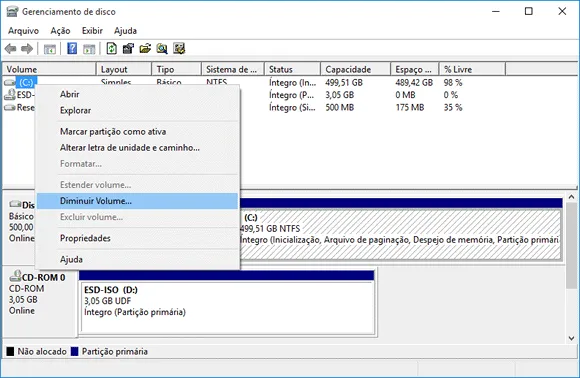
Task: Open the Arquivo menu
Action: (x=23, y=31)
